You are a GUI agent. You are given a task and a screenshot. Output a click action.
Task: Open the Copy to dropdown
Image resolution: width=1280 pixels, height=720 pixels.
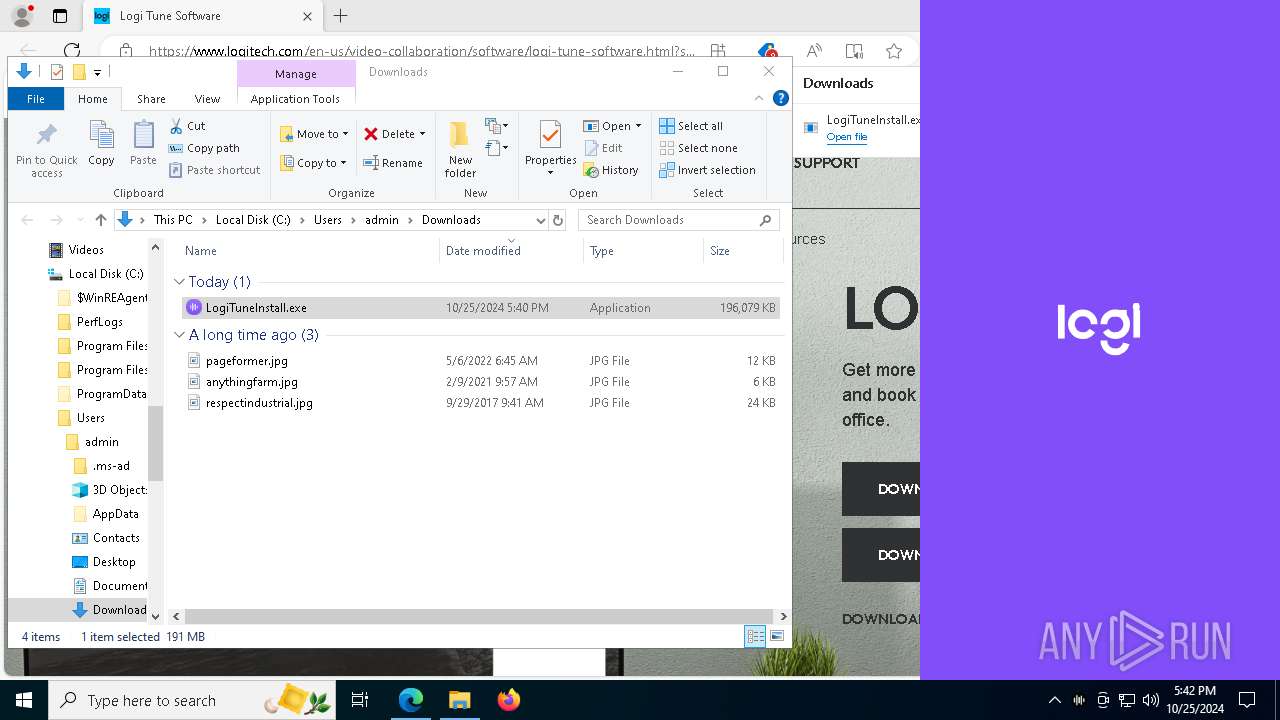314,163
